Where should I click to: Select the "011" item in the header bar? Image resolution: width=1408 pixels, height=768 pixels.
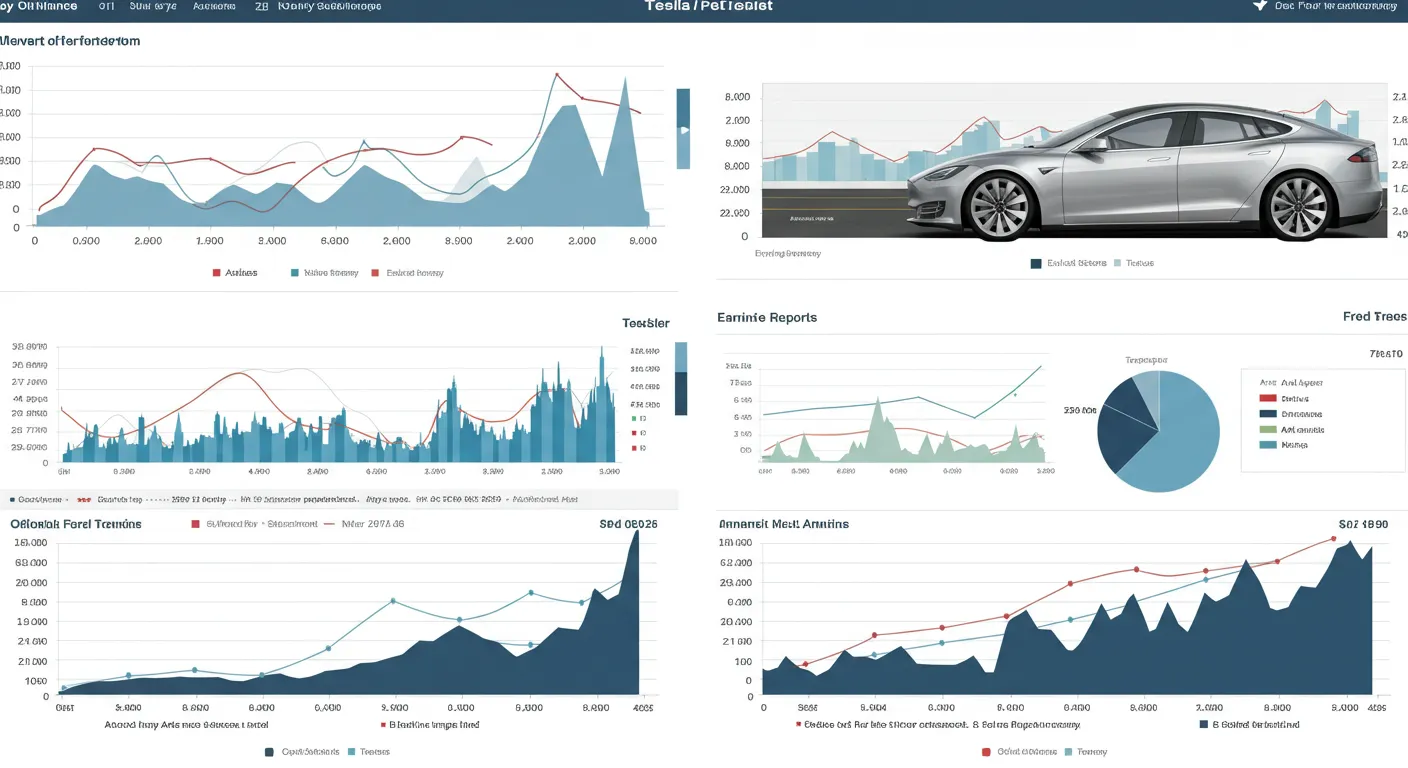(106, 6)
